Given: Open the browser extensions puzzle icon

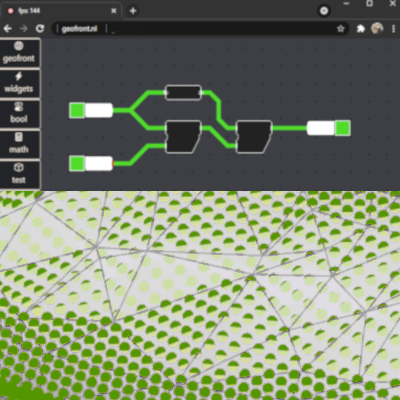Looking at the screenshot, I should (361, 29).
